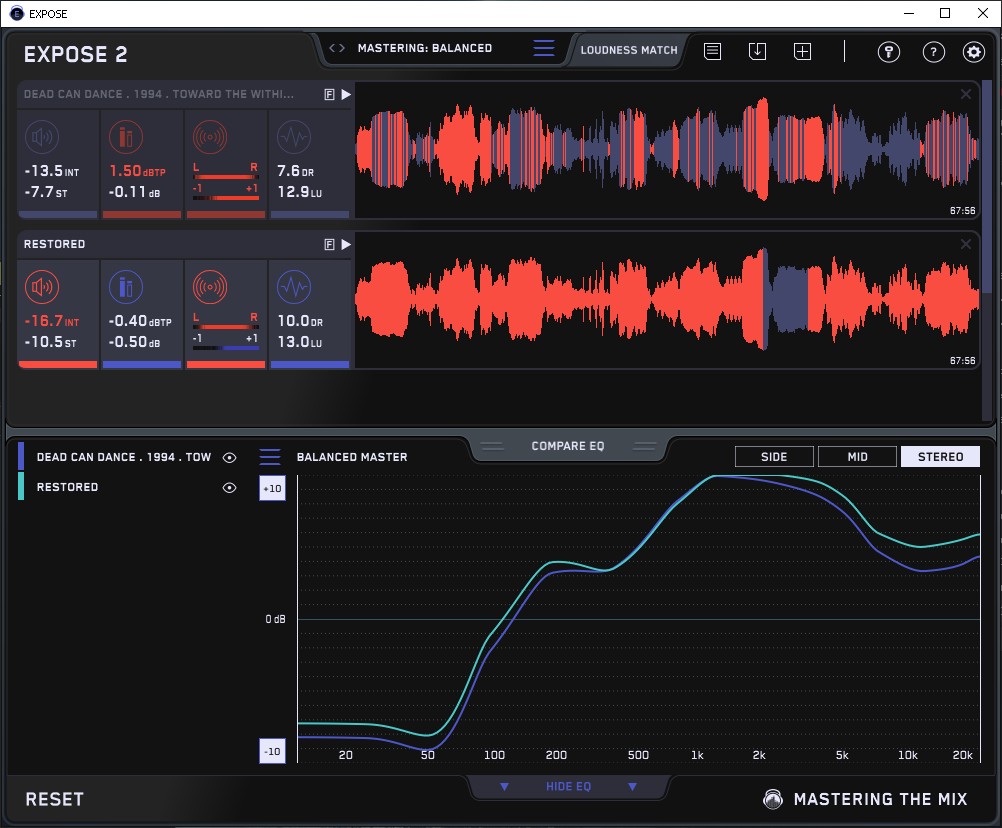Screen dimensions: 1002x828
Task: Open the license key icon
Action: coord(888,52)
